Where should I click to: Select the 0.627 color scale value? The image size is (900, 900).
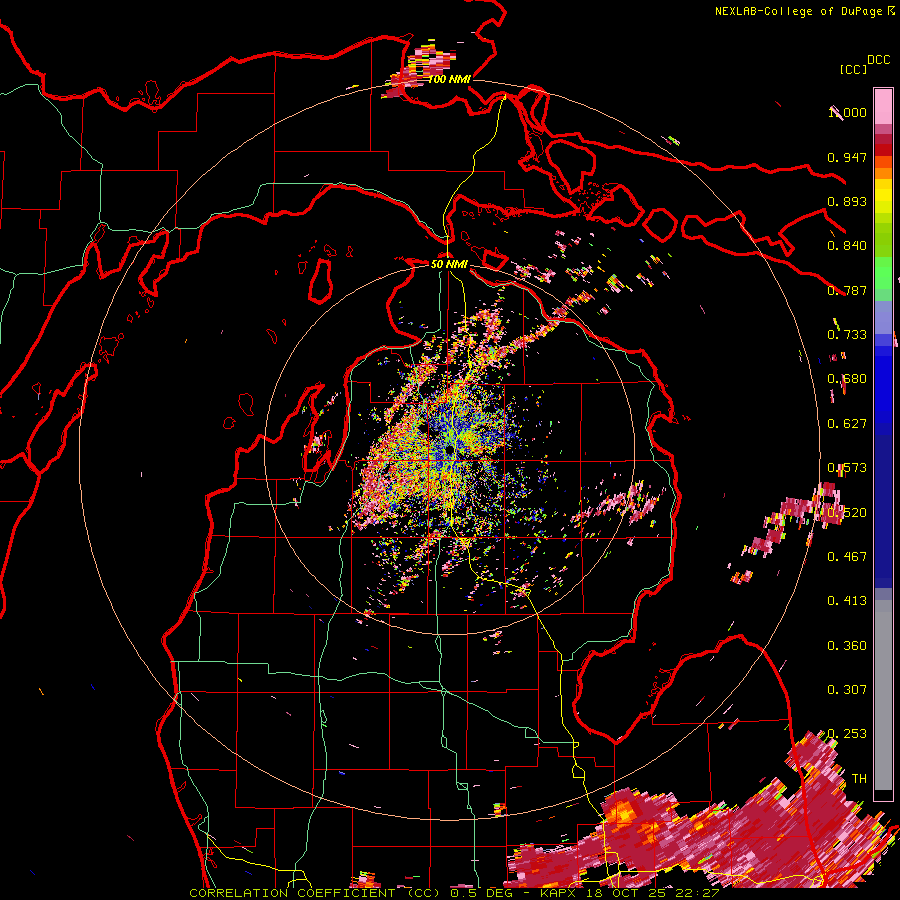pos(847,424)
